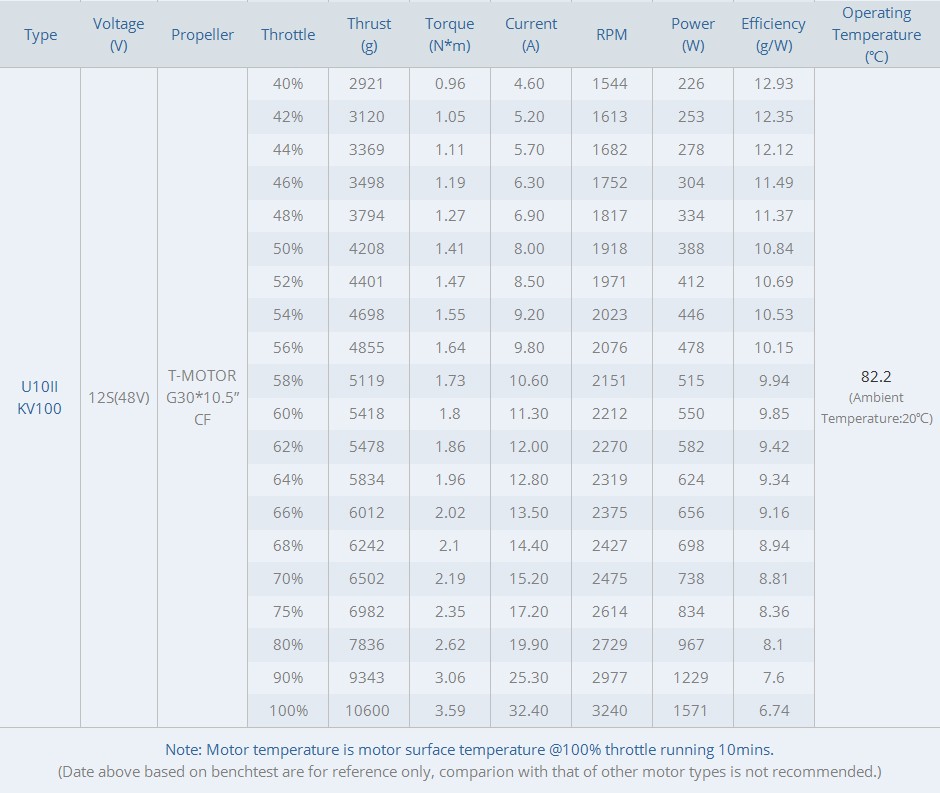Click the motor temperature note text
The image size is (940, 793).
pyautogui.click(x=469, y=750)
